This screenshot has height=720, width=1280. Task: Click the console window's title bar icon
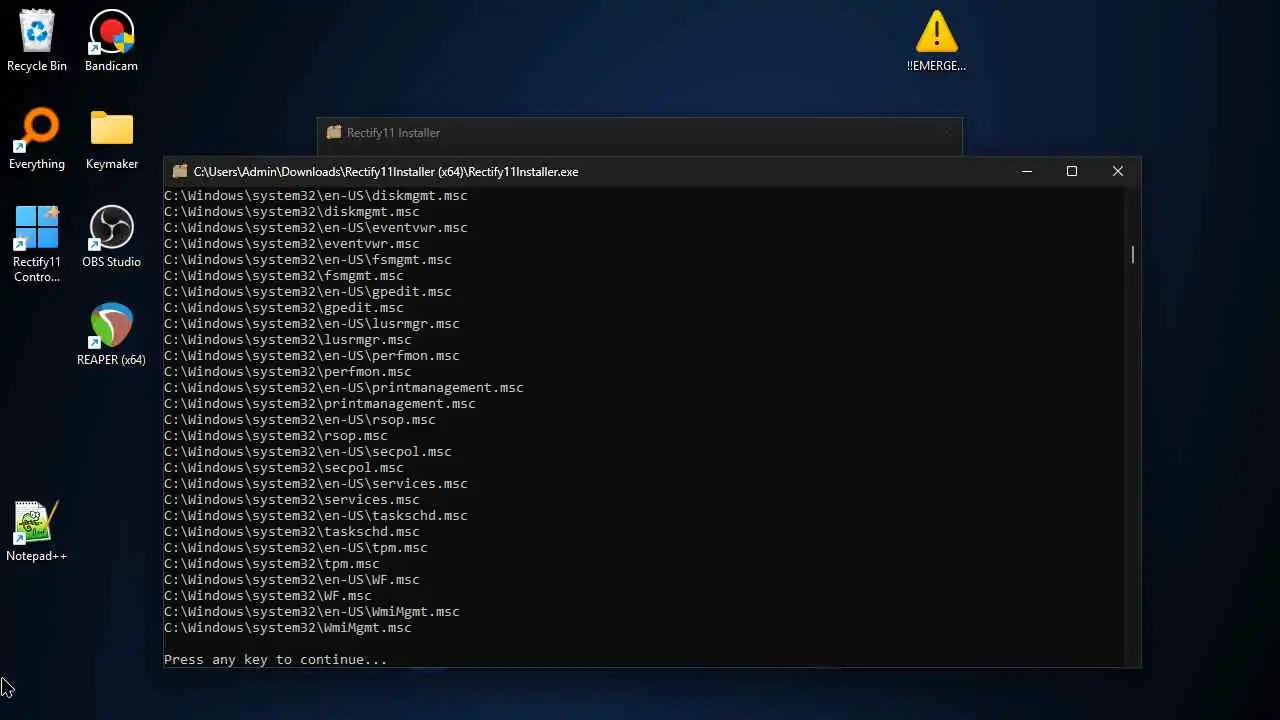click(180, 171)
